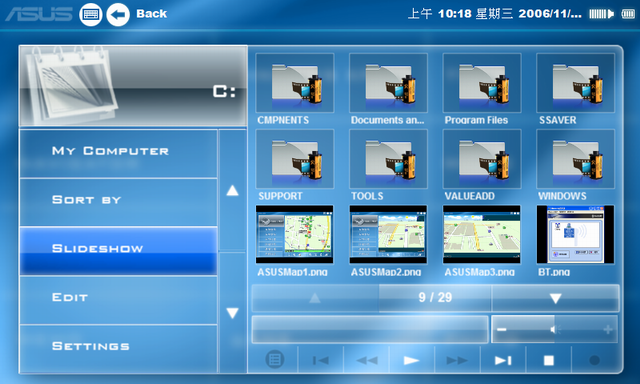This screenshot has width=640, height=384.
Task: Go to previous page of files
Action: tap(315, 298)
